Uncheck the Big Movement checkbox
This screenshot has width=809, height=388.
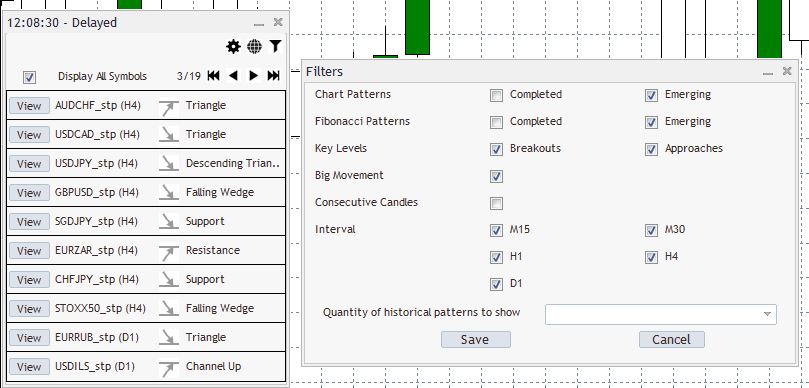tap(496, 176)
